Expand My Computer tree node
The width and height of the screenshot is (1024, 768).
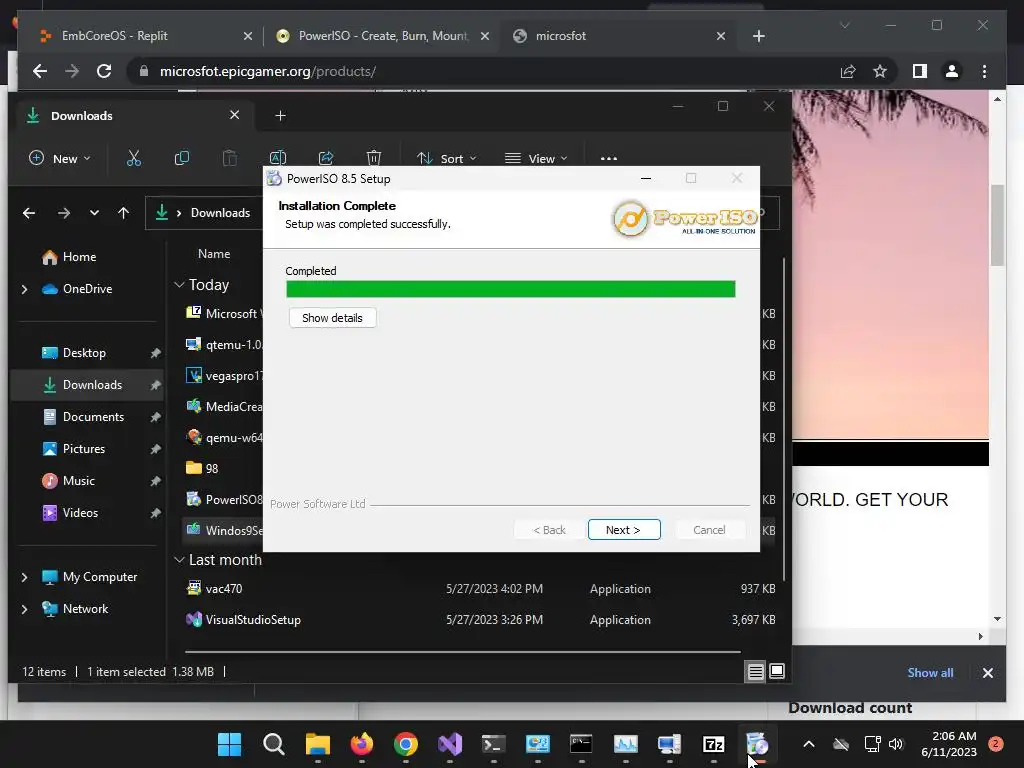[25, 577]
